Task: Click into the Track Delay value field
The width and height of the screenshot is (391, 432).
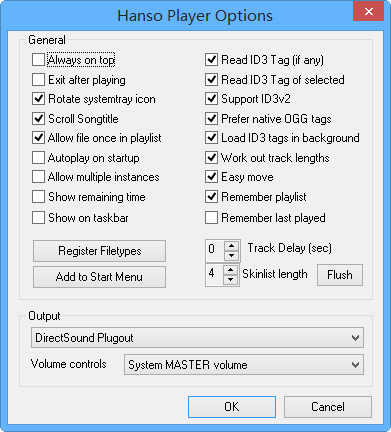Action: pos(215,251)
